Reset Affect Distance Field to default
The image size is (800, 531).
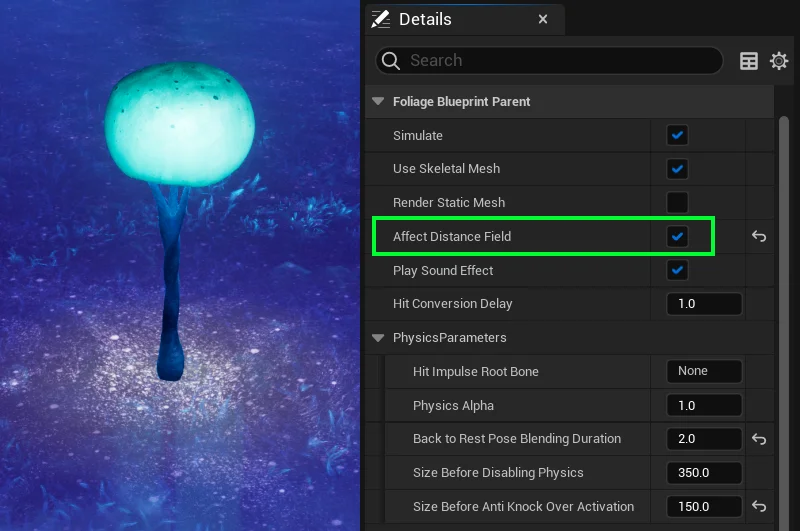coord(759,237)
